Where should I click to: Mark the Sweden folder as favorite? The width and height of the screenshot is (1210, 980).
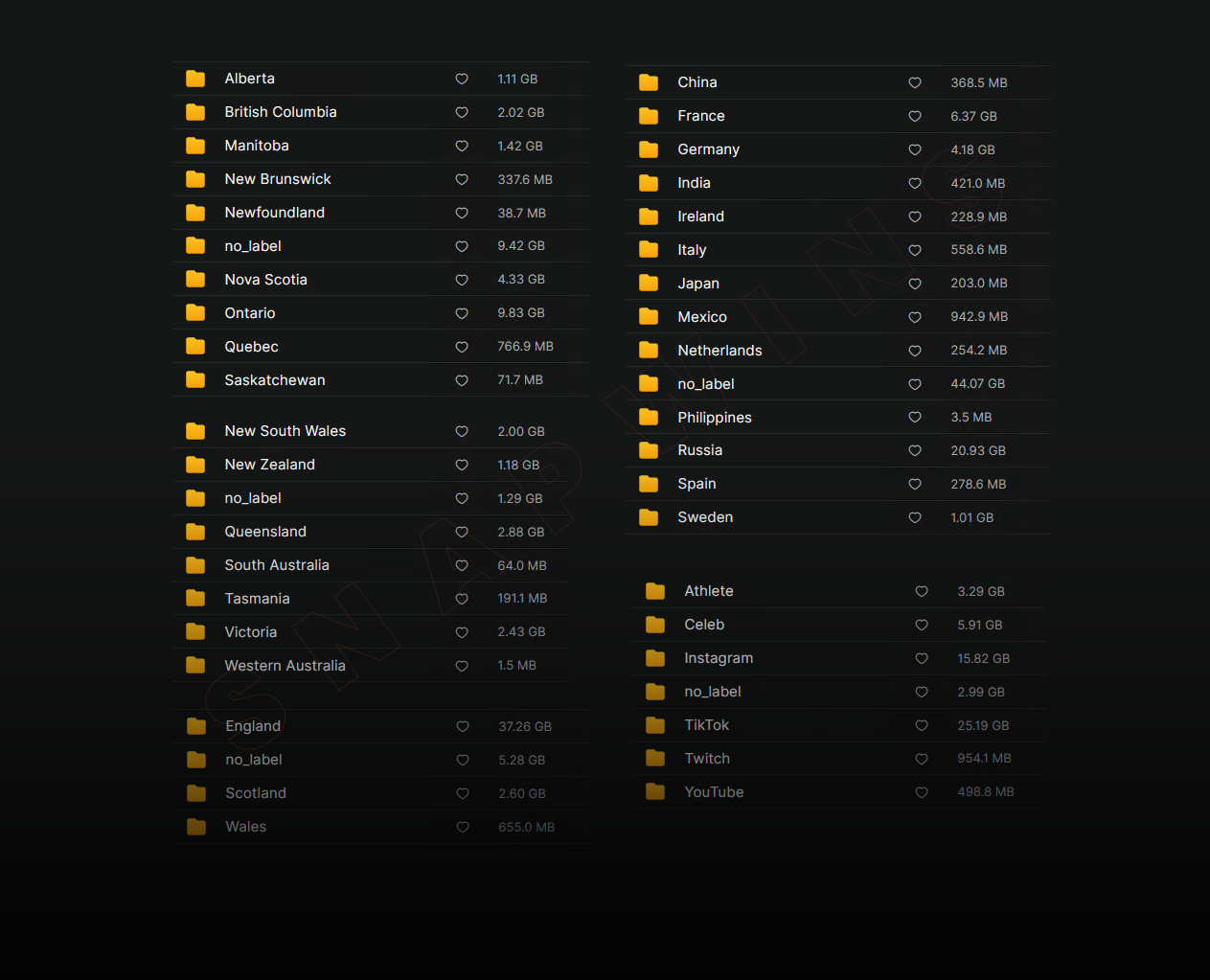point(915,517)
